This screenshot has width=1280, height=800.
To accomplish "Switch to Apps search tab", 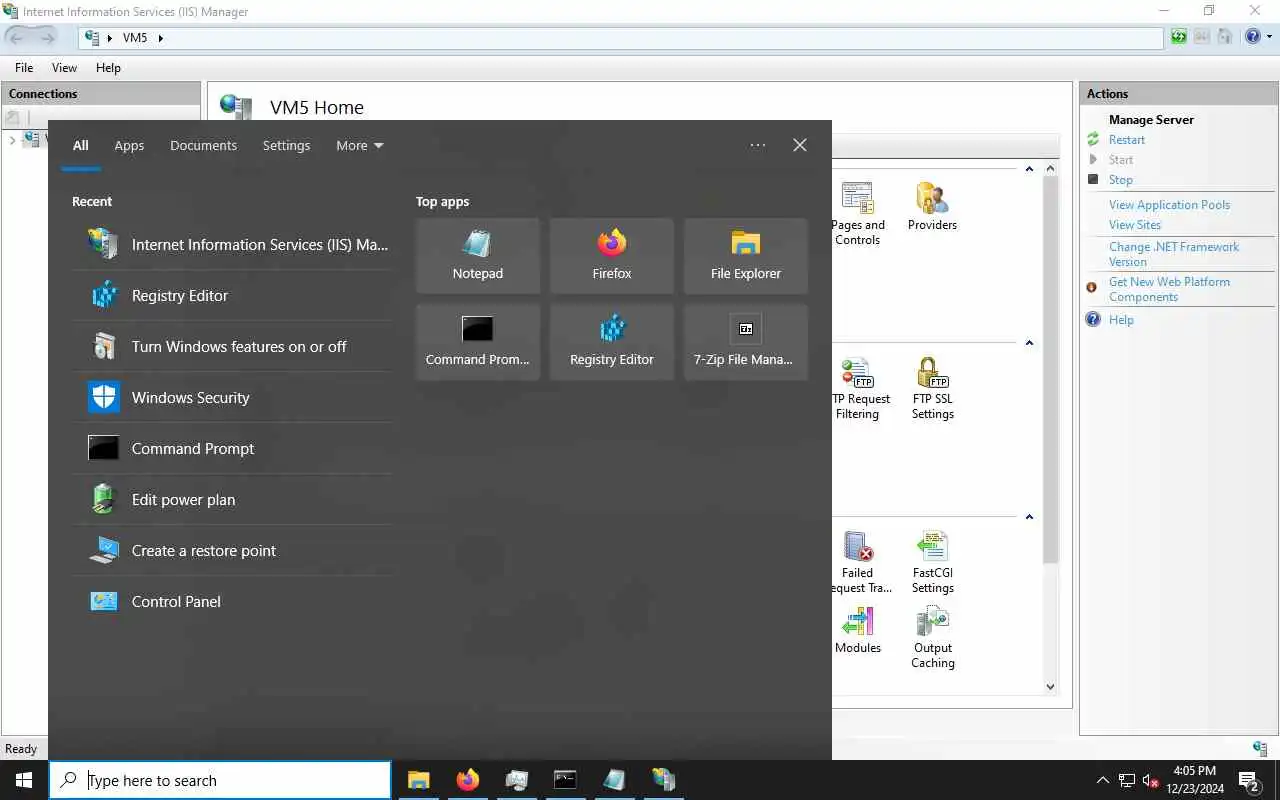I will (129, 145).
